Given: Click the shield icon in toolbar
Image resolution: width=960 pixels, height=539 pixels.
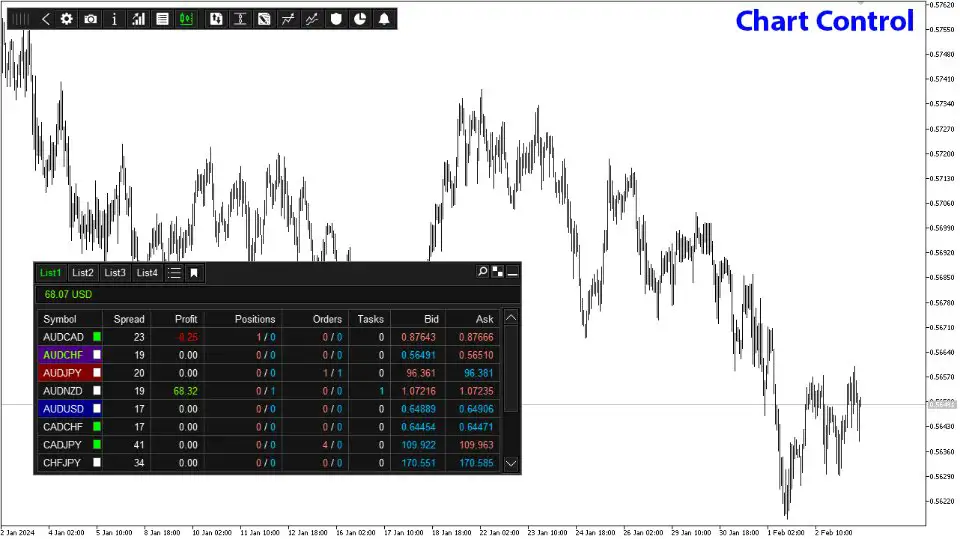Looking at the screenshot, I should (337, 19).
